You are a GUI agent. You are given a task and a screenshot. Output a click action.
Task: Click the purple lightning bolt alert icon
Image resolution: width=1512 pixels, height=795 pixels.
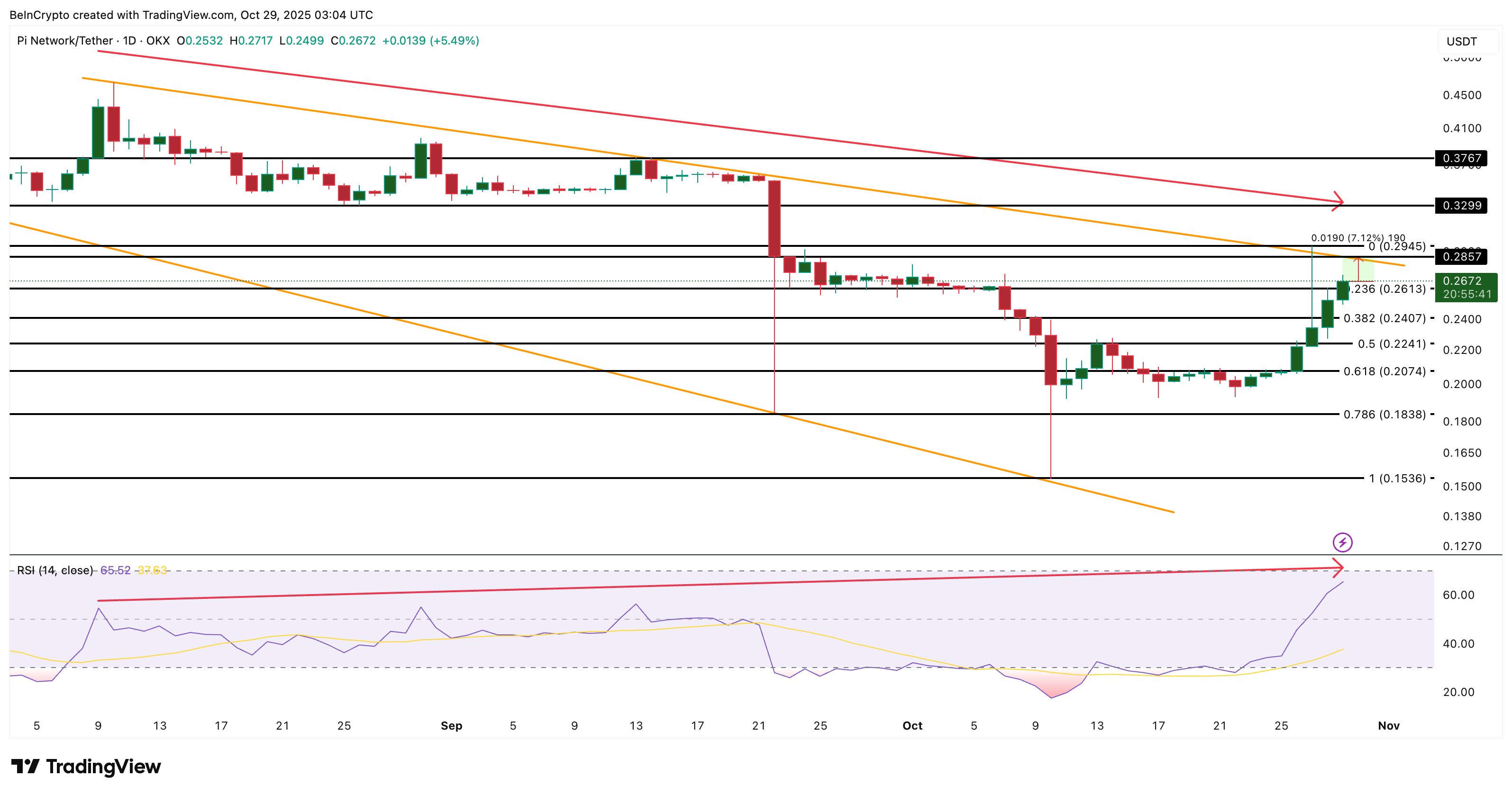(x=1343, y=542)
